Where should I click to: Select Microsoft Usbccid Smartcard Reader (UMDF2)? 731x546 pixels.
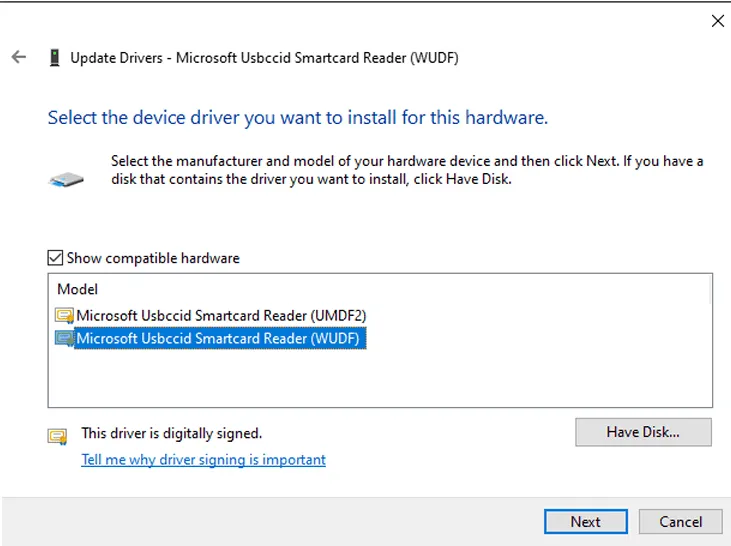(x=221, y=316)
